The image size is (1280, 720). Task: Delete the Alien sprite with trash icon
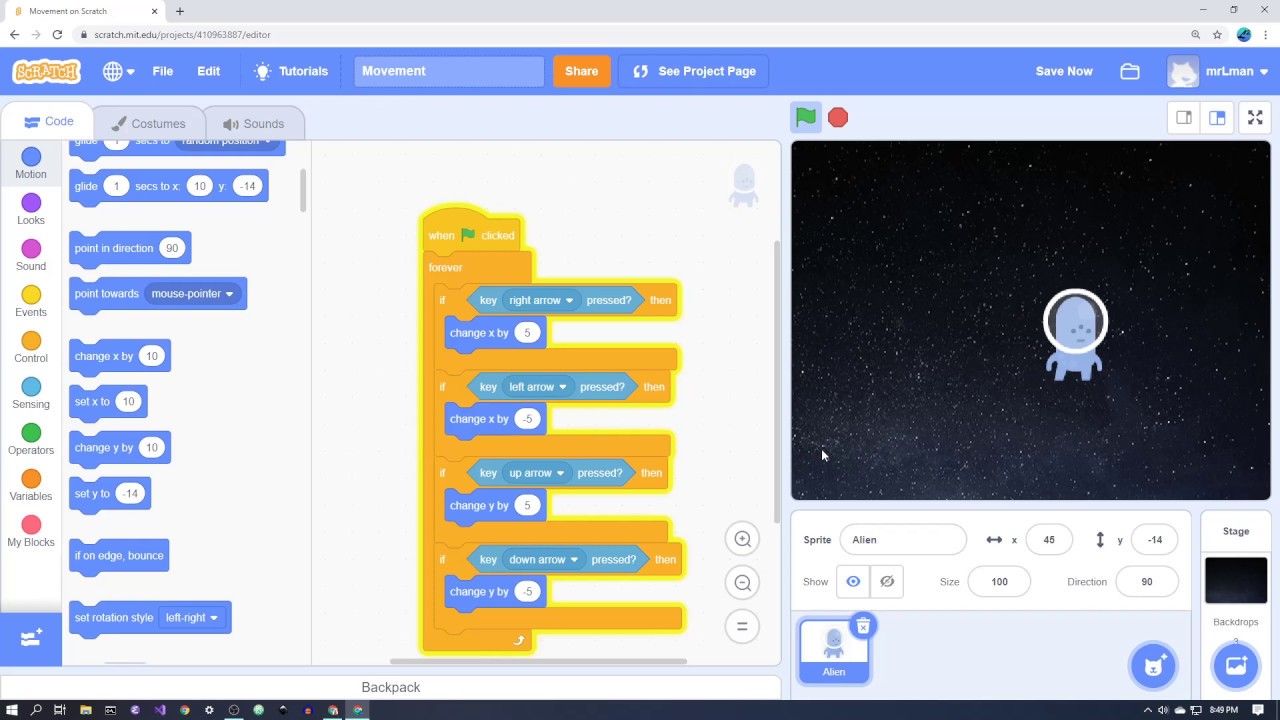pyautogui.click(x=863, y=626)
